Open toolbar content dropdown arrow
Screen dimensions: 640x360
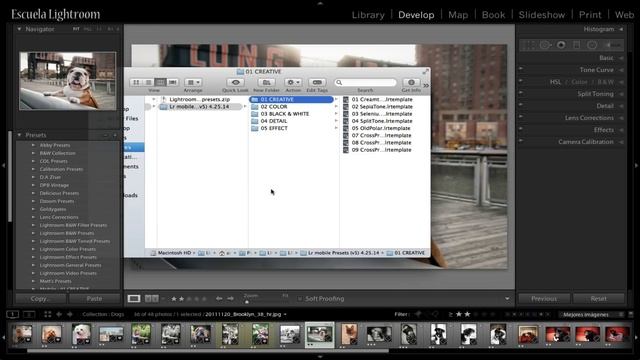coord(507,299)
